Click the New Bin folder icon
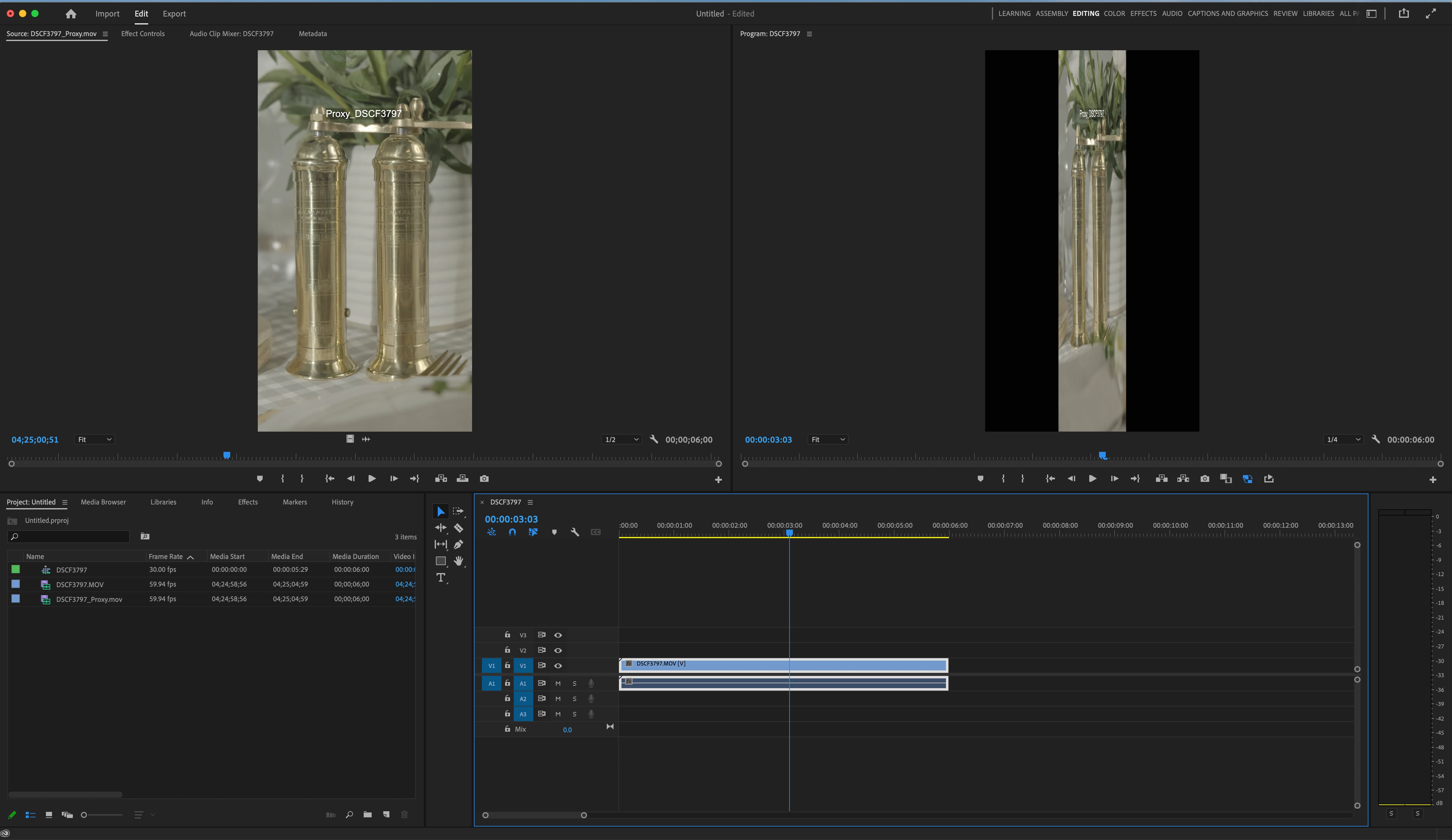This screenshot has width=1452, height=840. pos(368,814)
